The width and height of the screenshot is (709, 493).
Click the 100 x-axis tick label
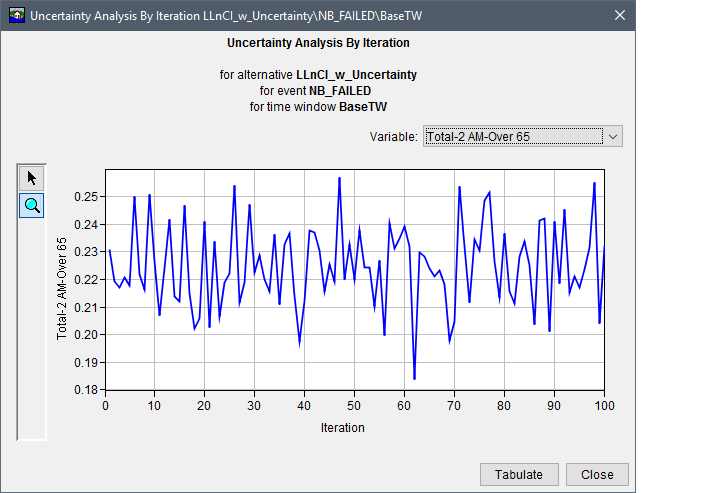[605, 406]
